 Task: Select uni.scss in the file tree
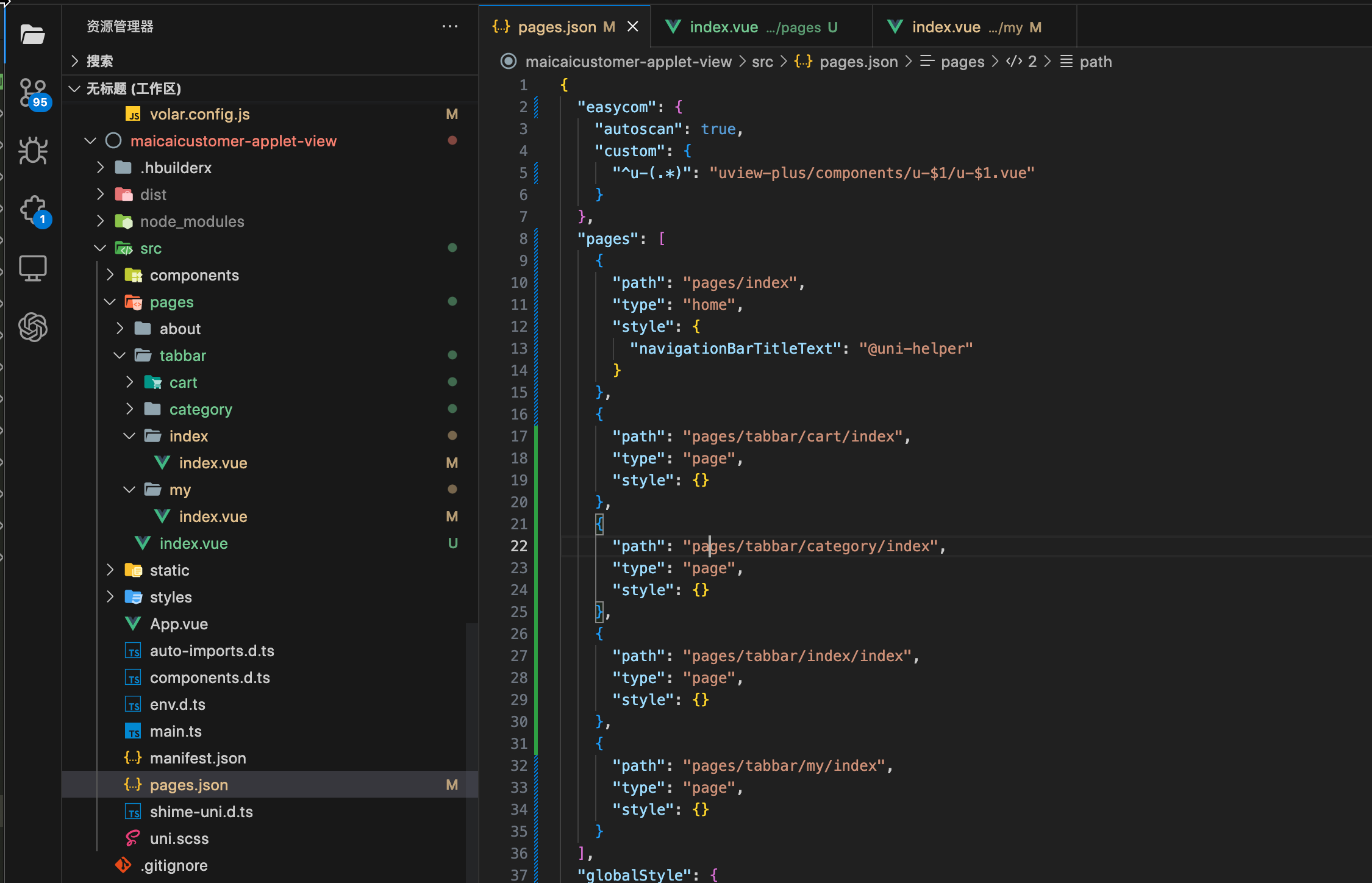coord(179,838)
